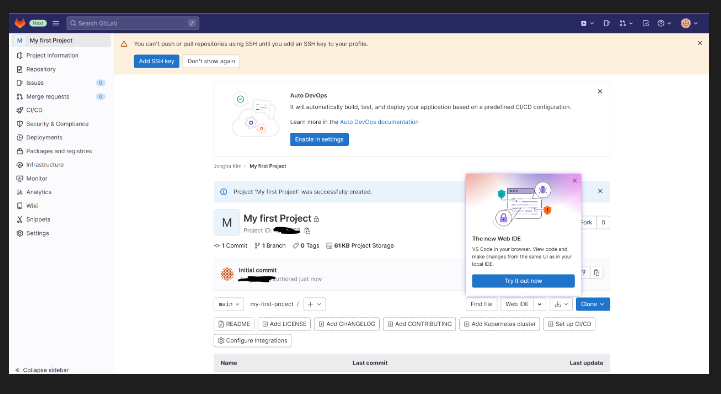Open the hamburger main menu
Screen dimensions: 721x394
[56, 23]
